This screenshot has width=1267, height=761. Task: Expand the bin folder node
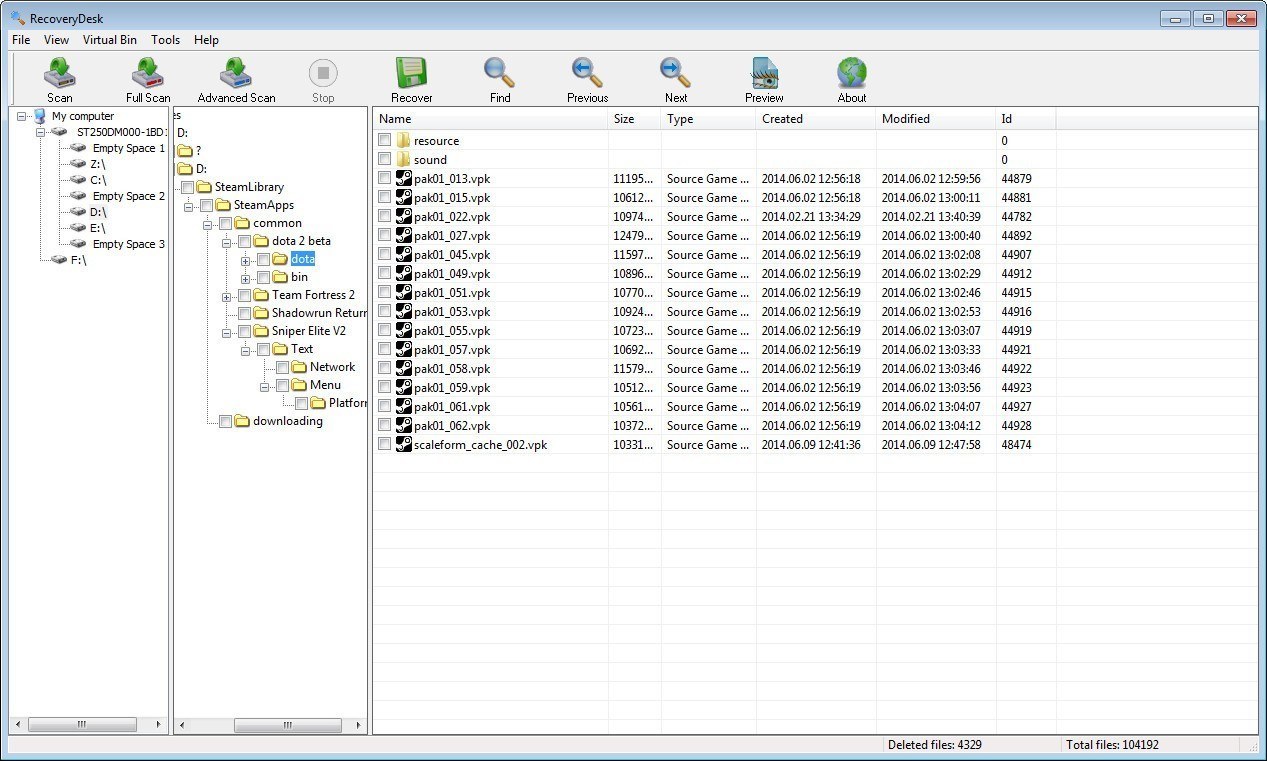pos(246,276)
